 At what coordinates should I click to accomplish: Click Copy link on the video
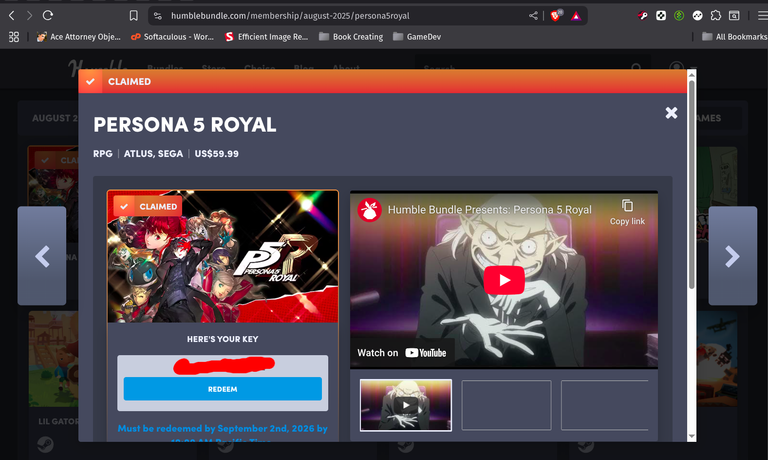click(x=627, y=212)
